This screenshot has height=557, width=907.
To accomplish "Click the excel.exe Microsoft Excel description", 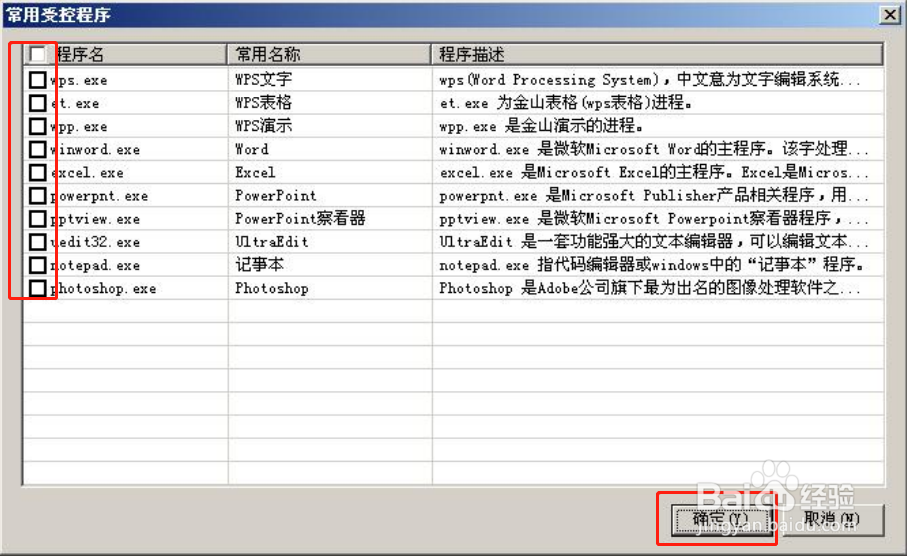I will tap(654, 172).
